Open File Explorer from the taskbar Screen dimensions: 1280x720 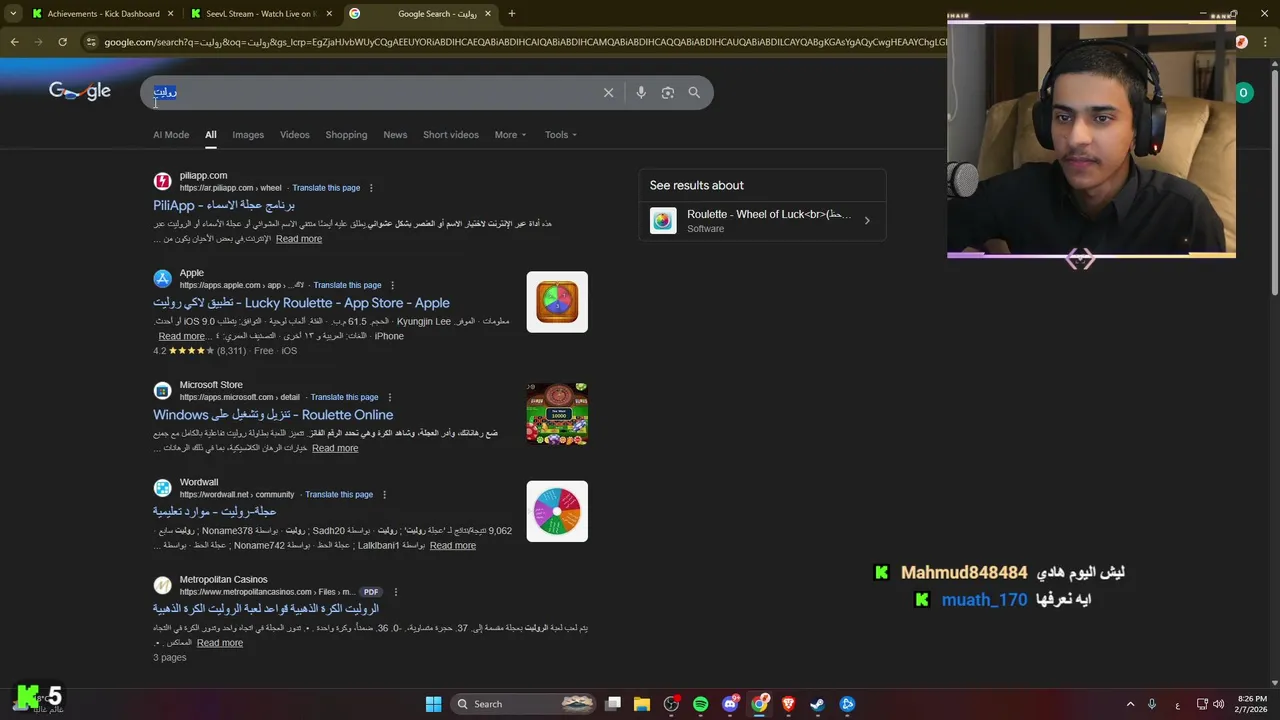(x=642, y=704)
